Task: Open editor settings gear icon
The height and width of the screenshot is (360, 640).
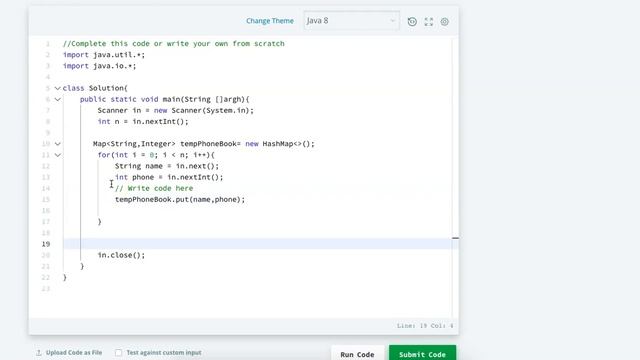Action: [444, 22]
